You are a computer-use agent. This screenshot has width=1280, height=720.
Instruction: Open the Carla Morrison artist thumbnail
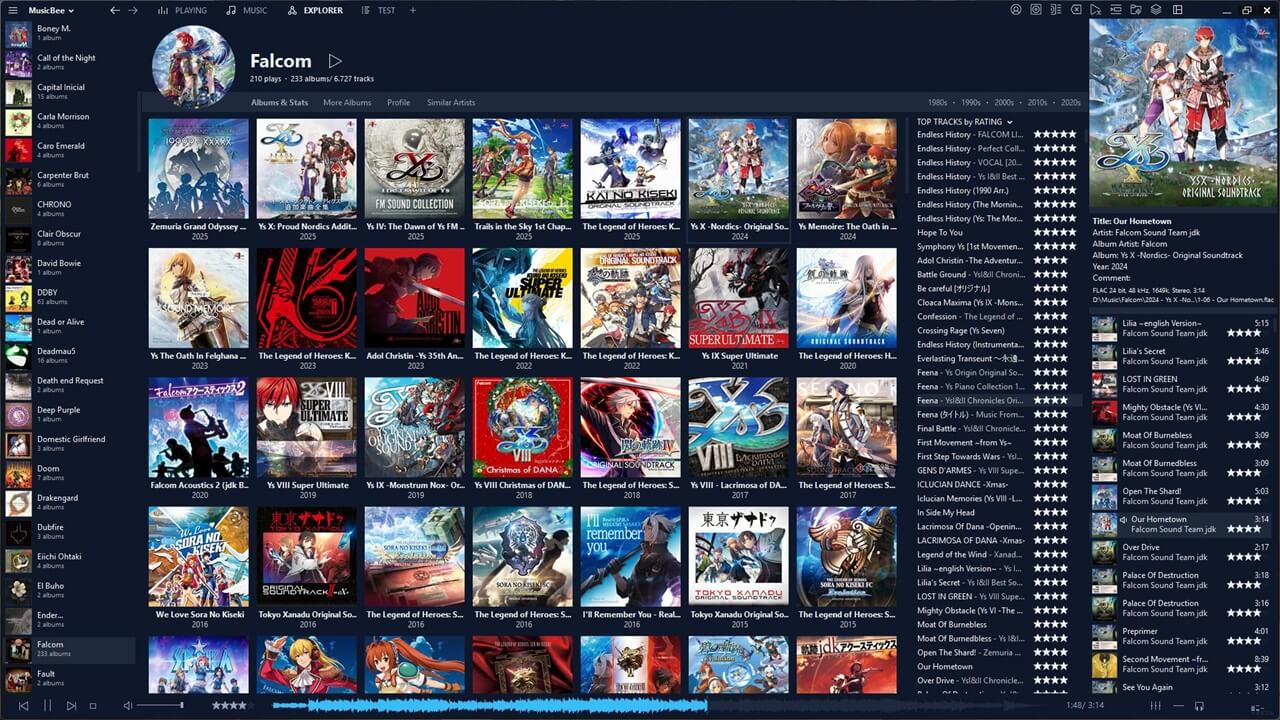pyautogui.click(x=18, y=122)
